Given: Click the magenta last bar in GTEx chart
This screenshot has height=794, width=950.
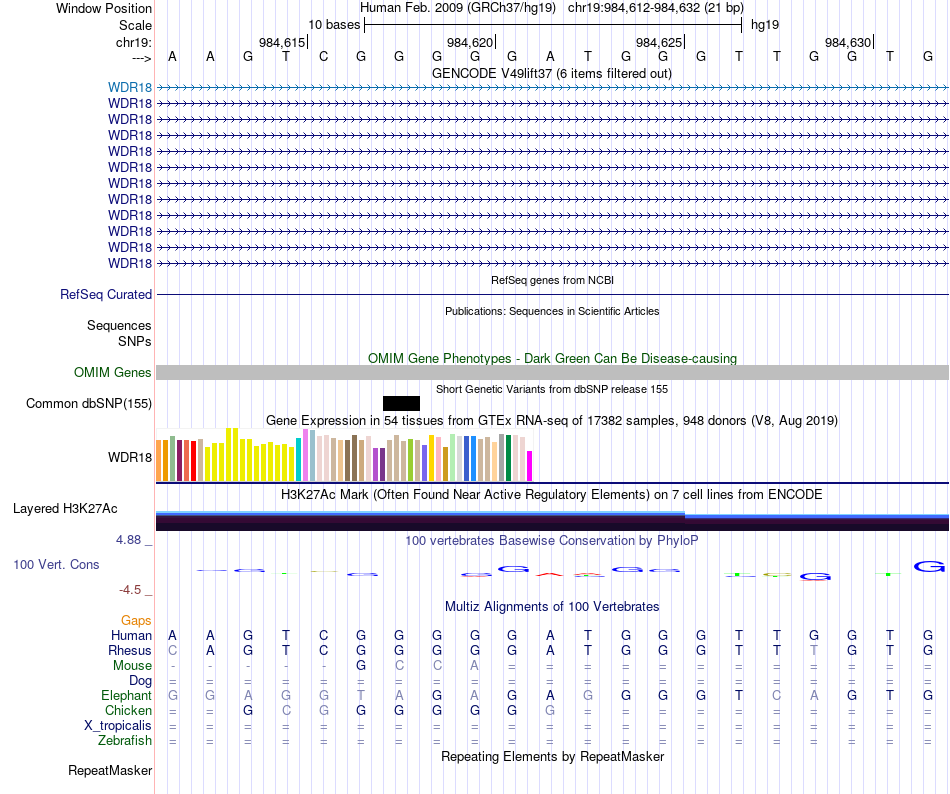Looking at the screenshot, I should [530, 466].
